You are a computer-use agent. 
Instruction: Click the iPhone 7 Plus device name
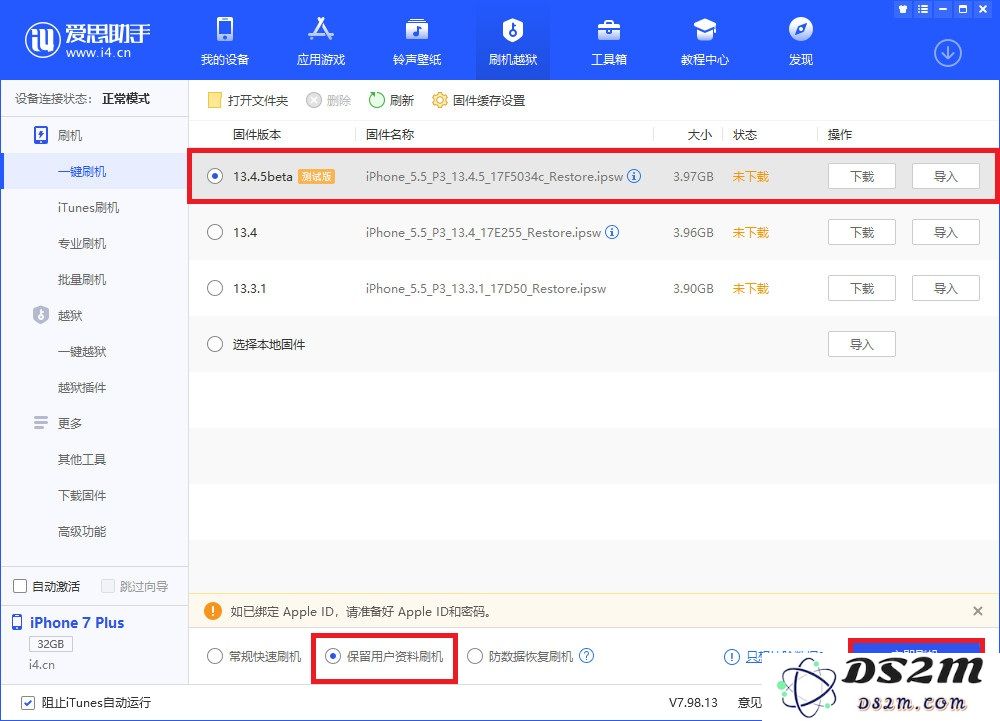point(77,622)
